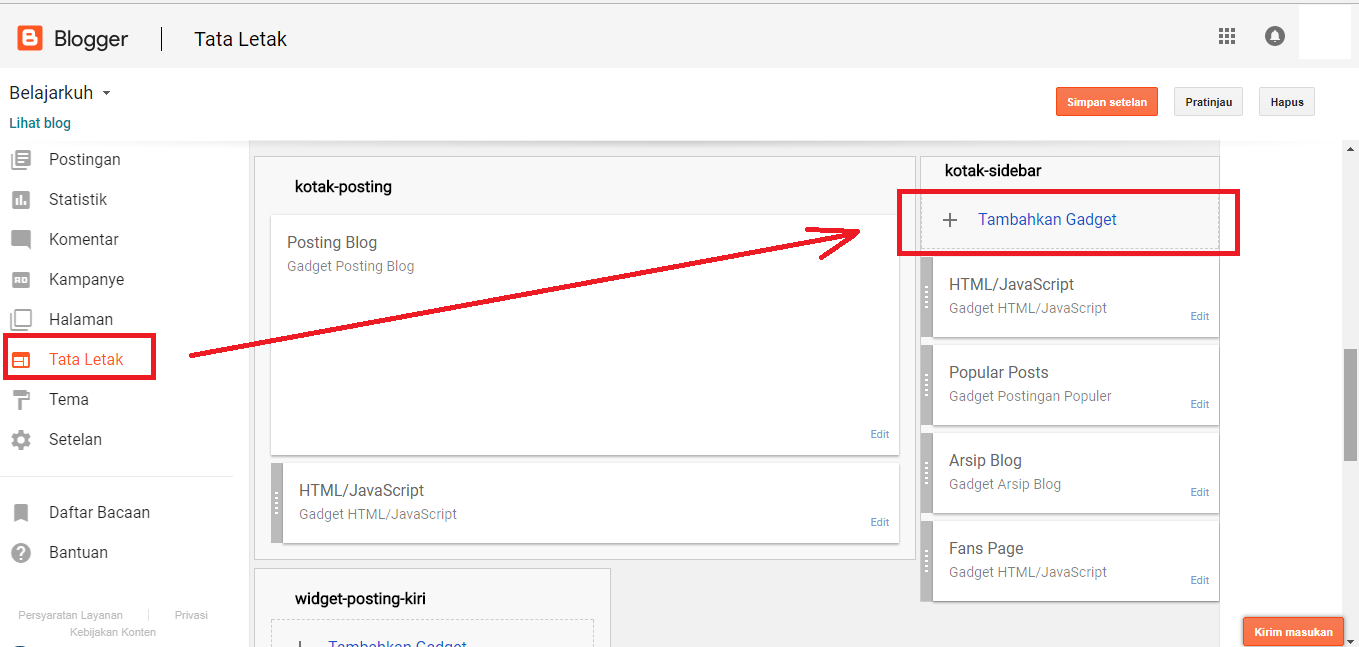Open the Google apps grid icon
Screen dimensions: 1359x647
click(x=1227, y=36)
